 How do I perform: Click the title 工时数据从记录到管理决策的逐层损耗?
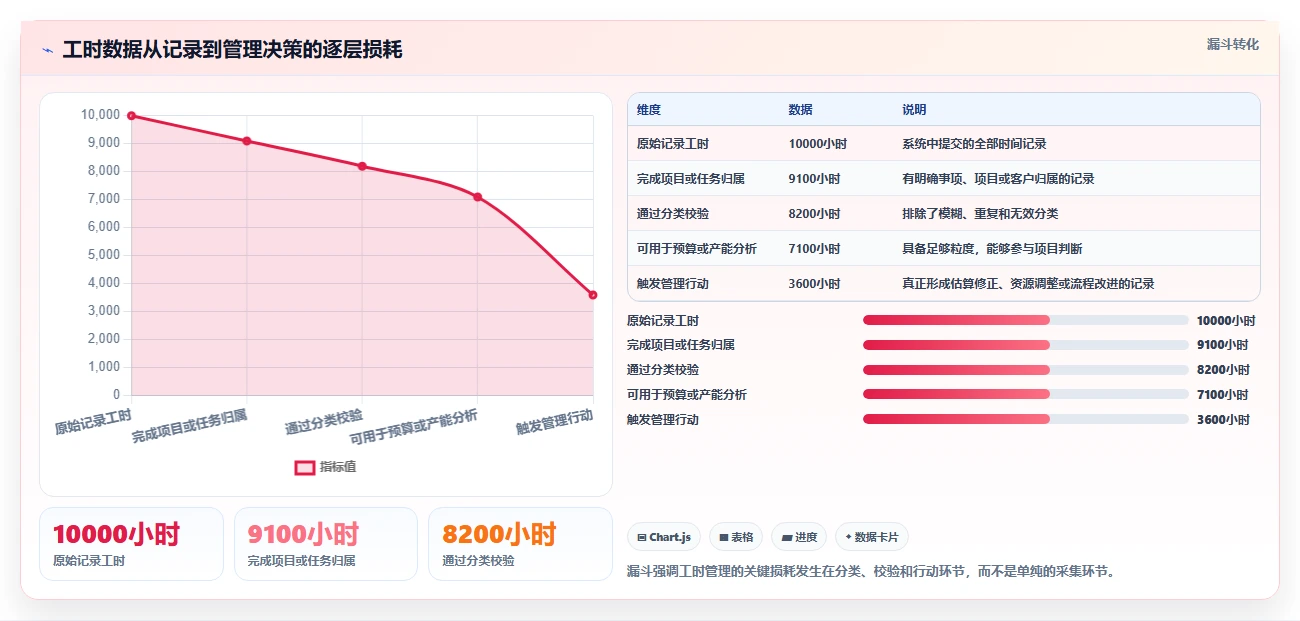click(232, 50)
